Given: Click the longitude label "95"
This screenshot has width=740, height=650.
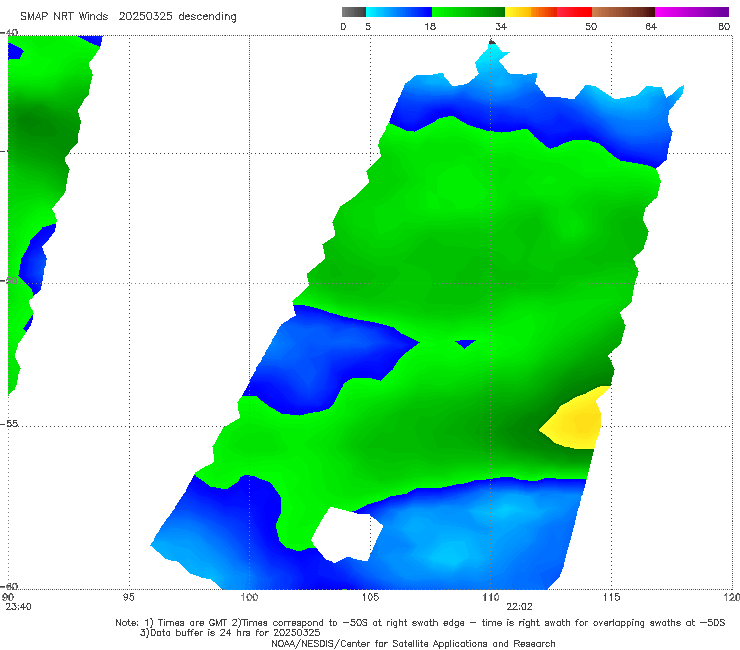Looking at the screenshot, I should pyautogui.click(x=128, y=598).
